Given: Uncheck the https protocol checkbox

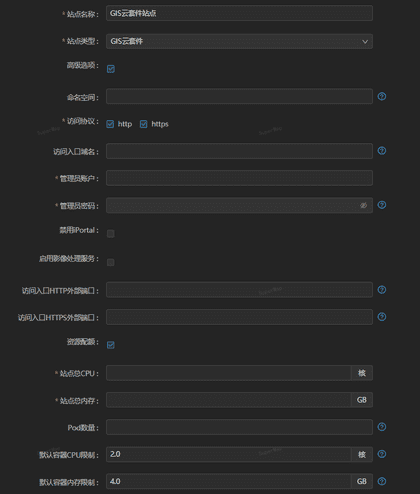Looking at the screenshot, I should (x=143, y=124).
